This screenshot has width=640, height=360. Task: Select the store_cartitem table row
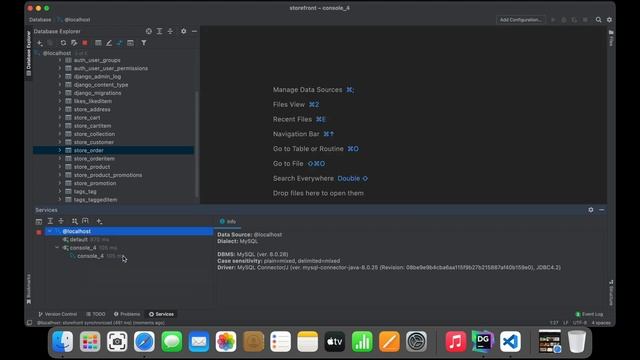[113, 126]
